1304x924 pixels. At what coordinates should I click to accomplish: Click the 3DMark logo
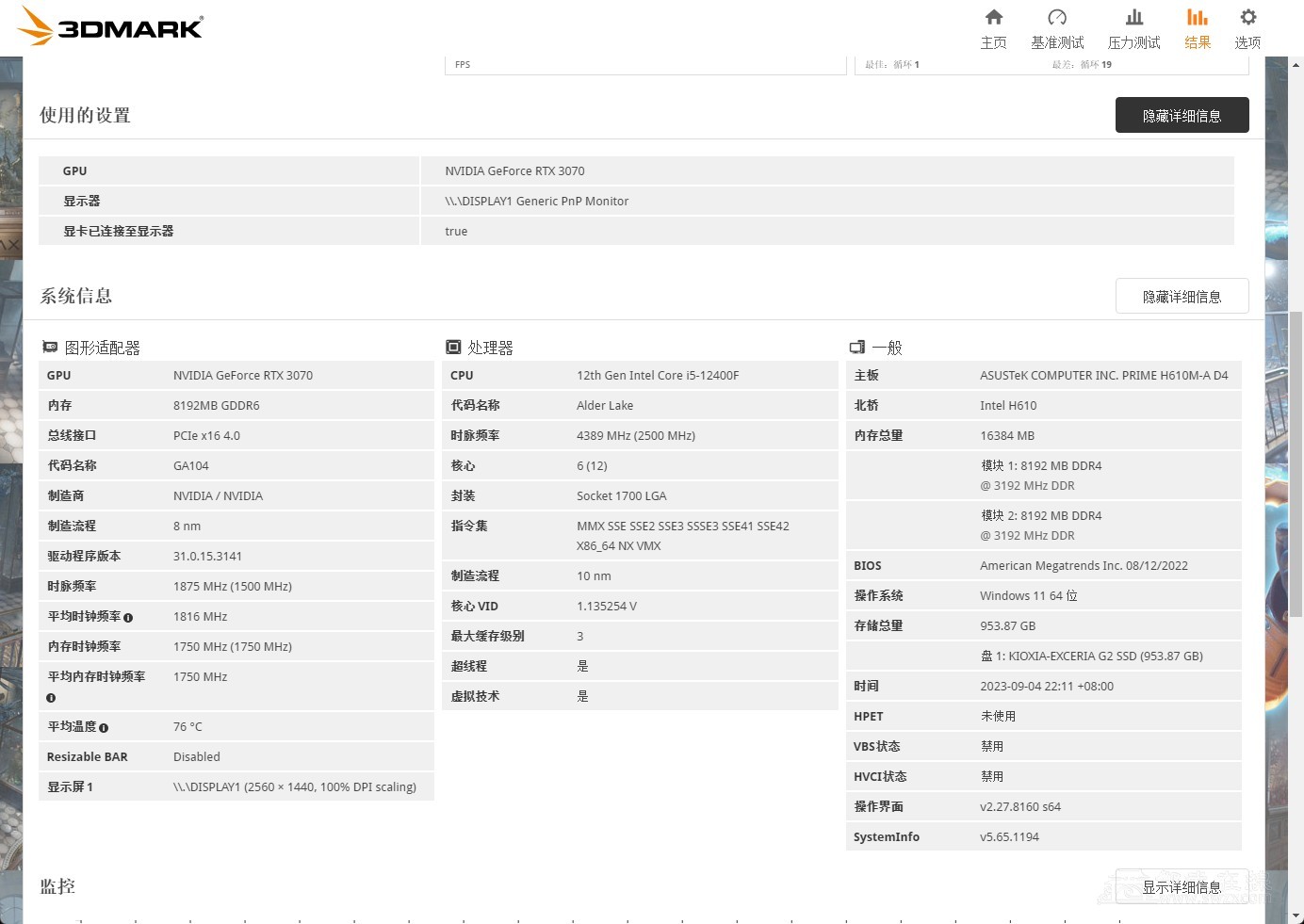(111, 26)
